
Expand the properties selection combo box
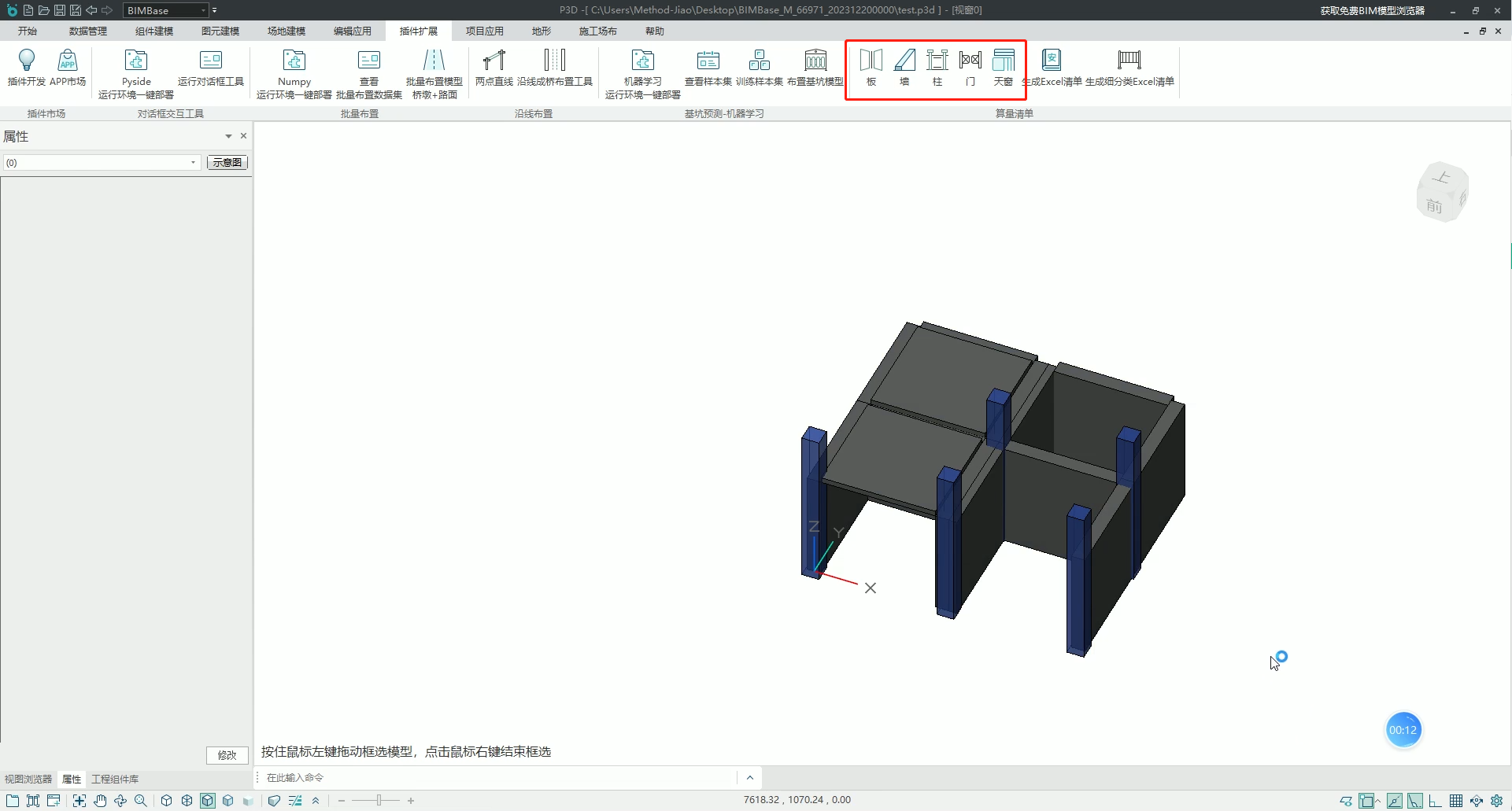tap(193, 163)
